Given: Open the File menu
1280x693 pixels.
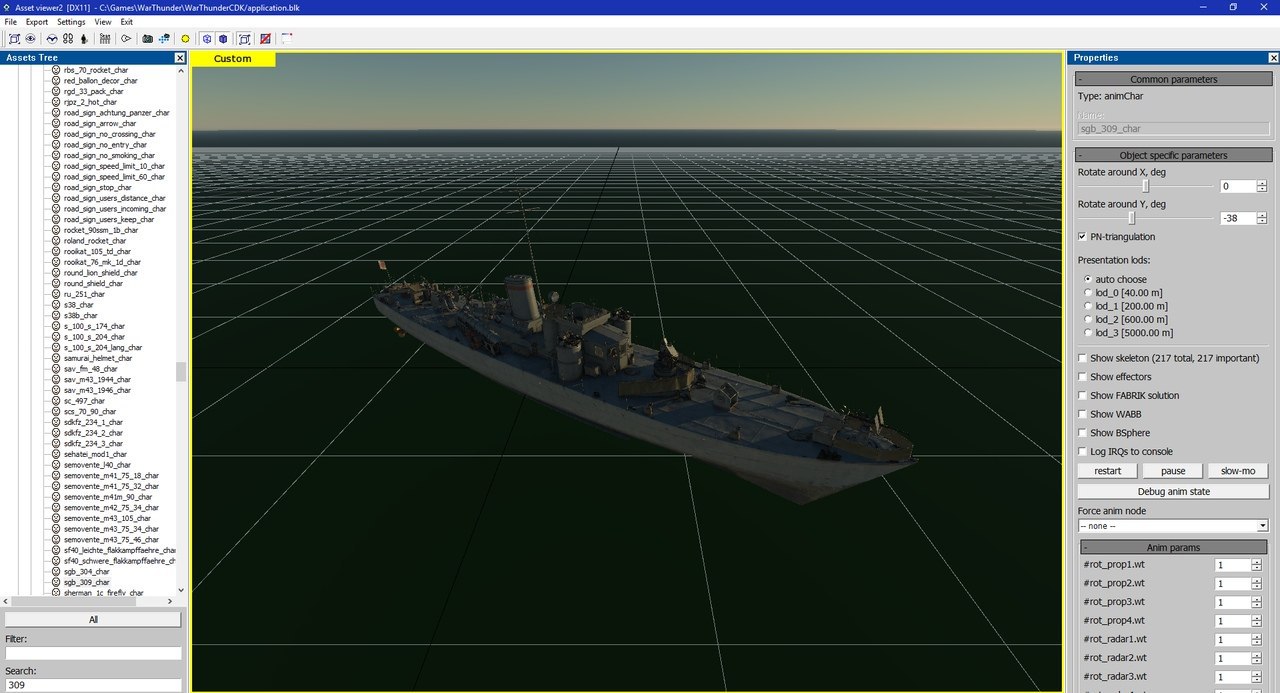Looking at the screenshot, I should [10, 21].
